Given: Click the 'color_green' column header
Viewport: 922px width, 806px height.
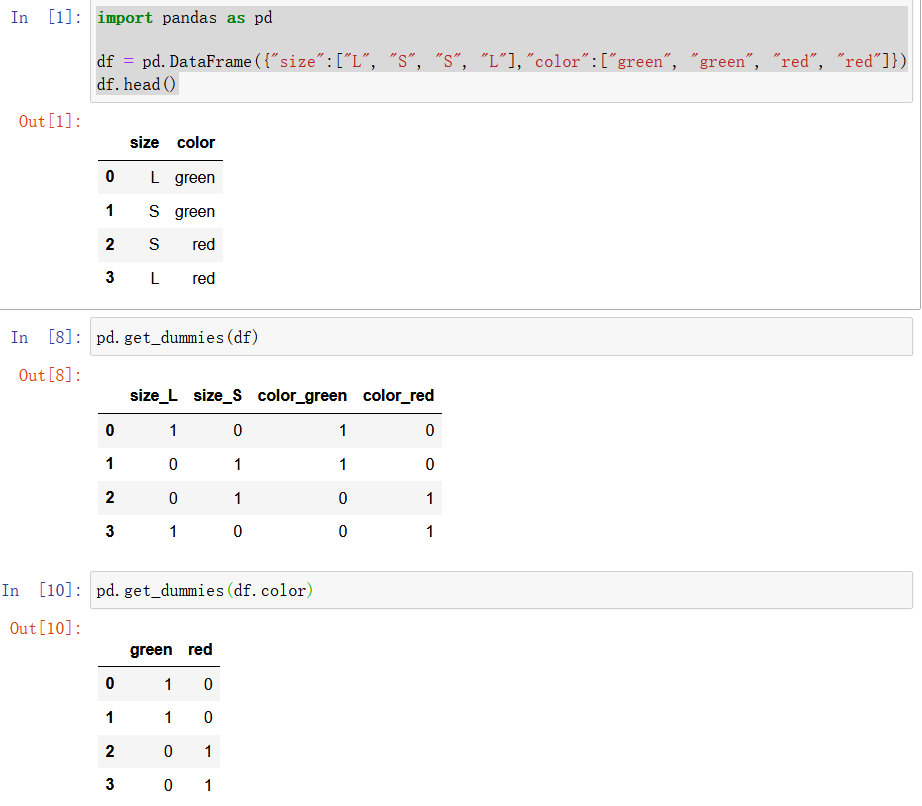Looking at the screenshot, I should 302,396.
